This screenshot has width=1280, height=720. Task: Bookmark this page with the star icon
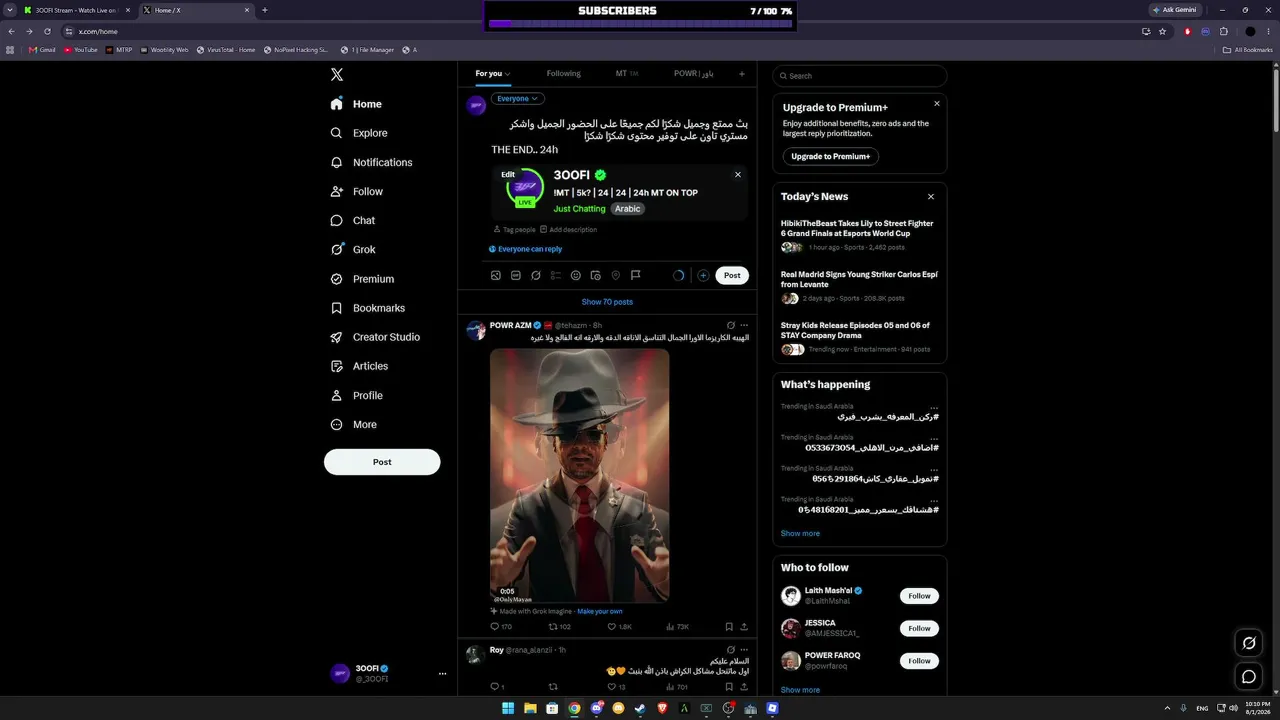click(1163, 31)
